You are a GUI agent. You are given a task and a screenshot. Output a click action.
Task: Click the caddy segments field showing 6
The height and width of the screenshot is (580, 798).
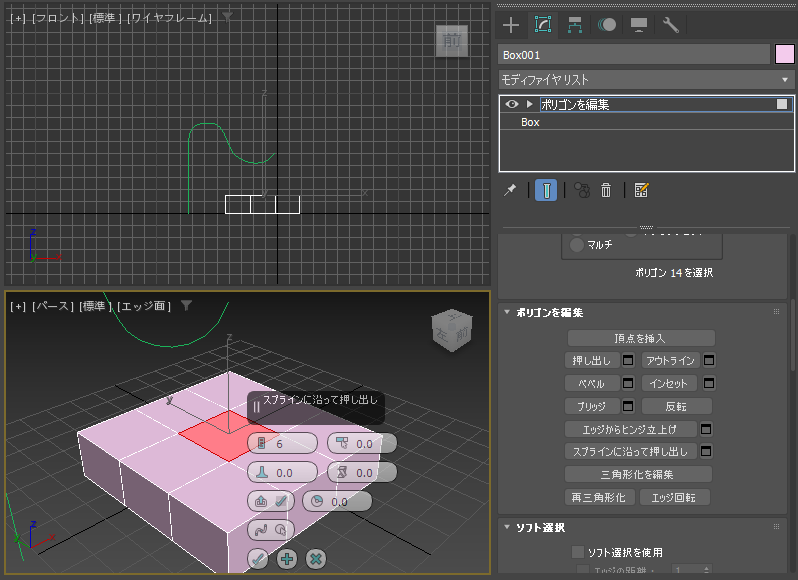click(x=282, y=443)
